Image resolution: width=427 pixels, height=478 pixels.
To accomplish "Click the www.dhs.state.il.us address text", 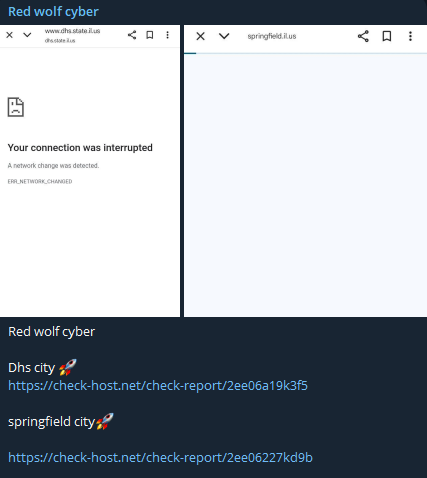I will (x=72, y=31).
